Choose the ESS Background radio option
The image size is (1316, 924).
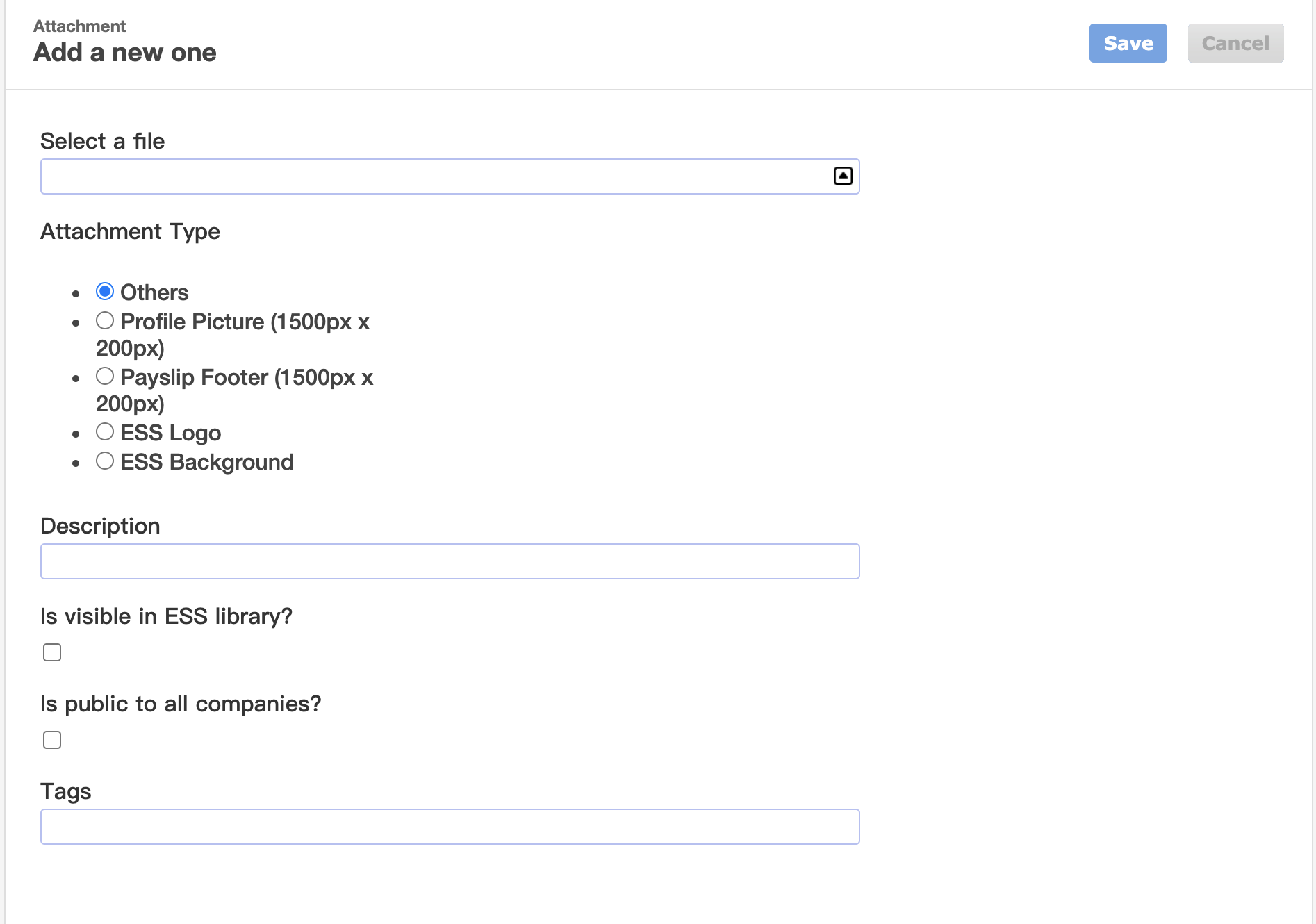tap(105, 461)
